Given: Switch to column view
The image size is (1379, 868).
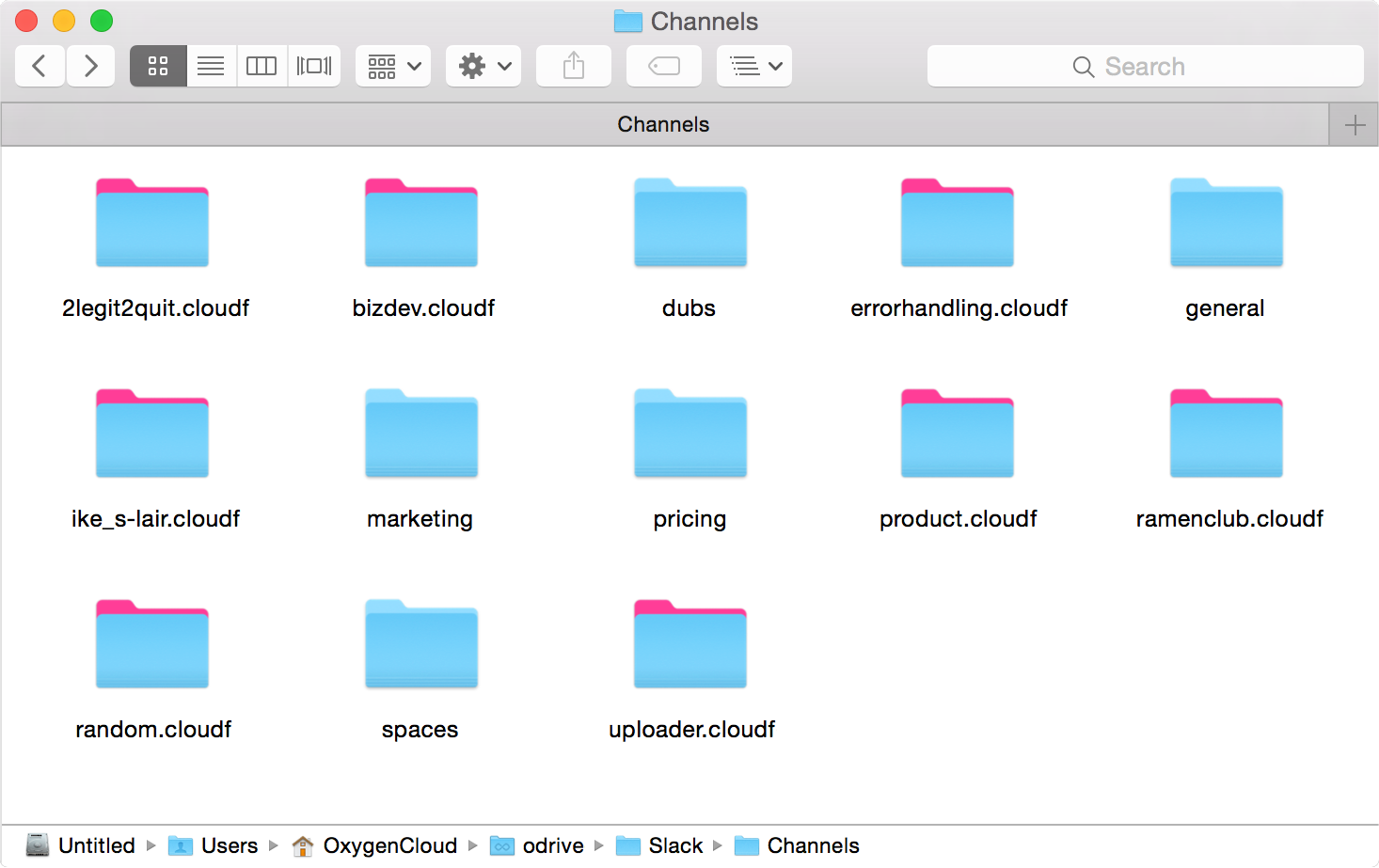Looking at the screenshot, I should (x=262, y=66).
